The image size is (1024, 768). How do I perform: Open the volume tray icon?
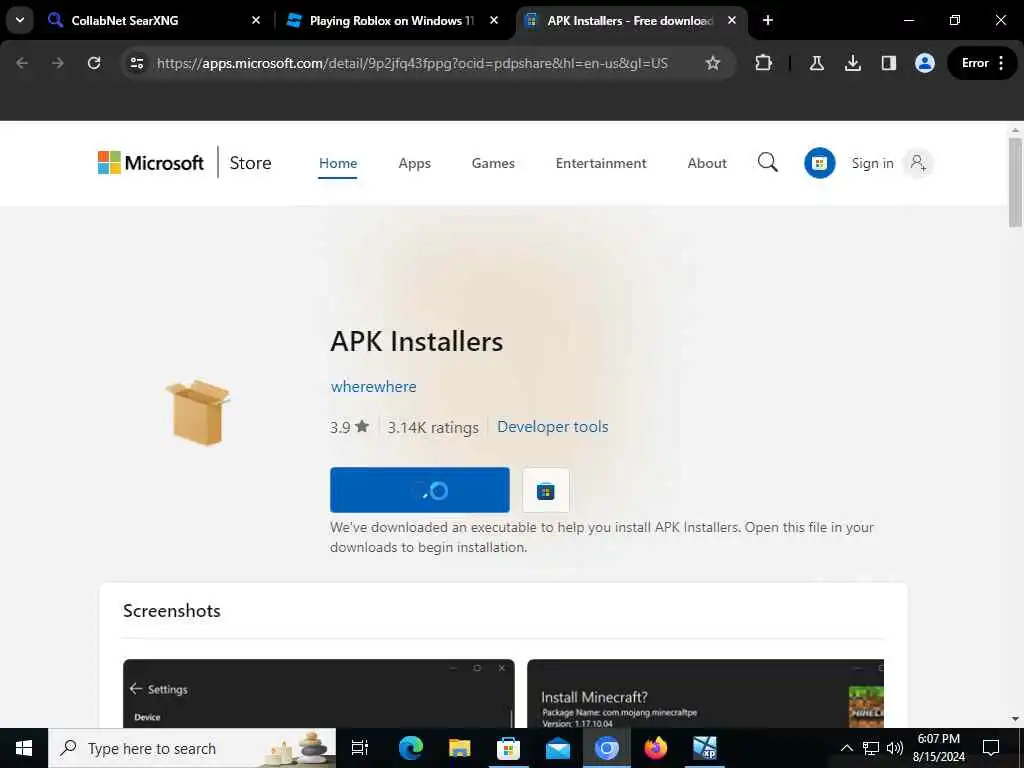pyautogui.click(x=895, y=748)
